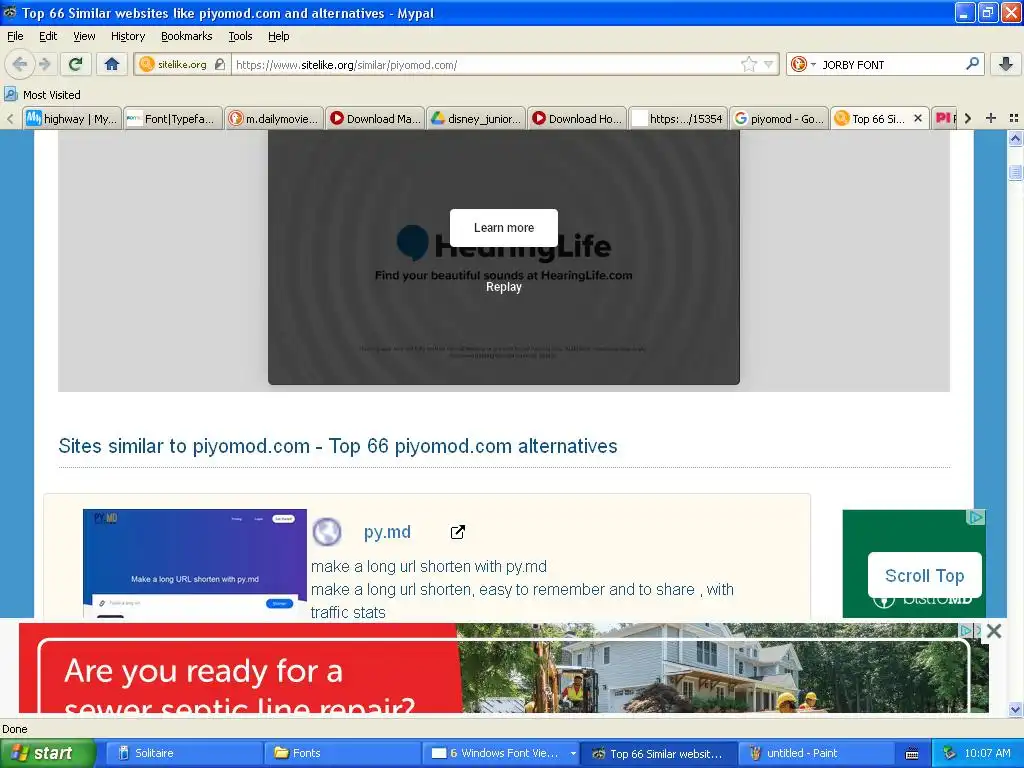Expand the 6 Windows Font Viewer group
This screenshot has height=768, width=1024.
pos(573,753)
